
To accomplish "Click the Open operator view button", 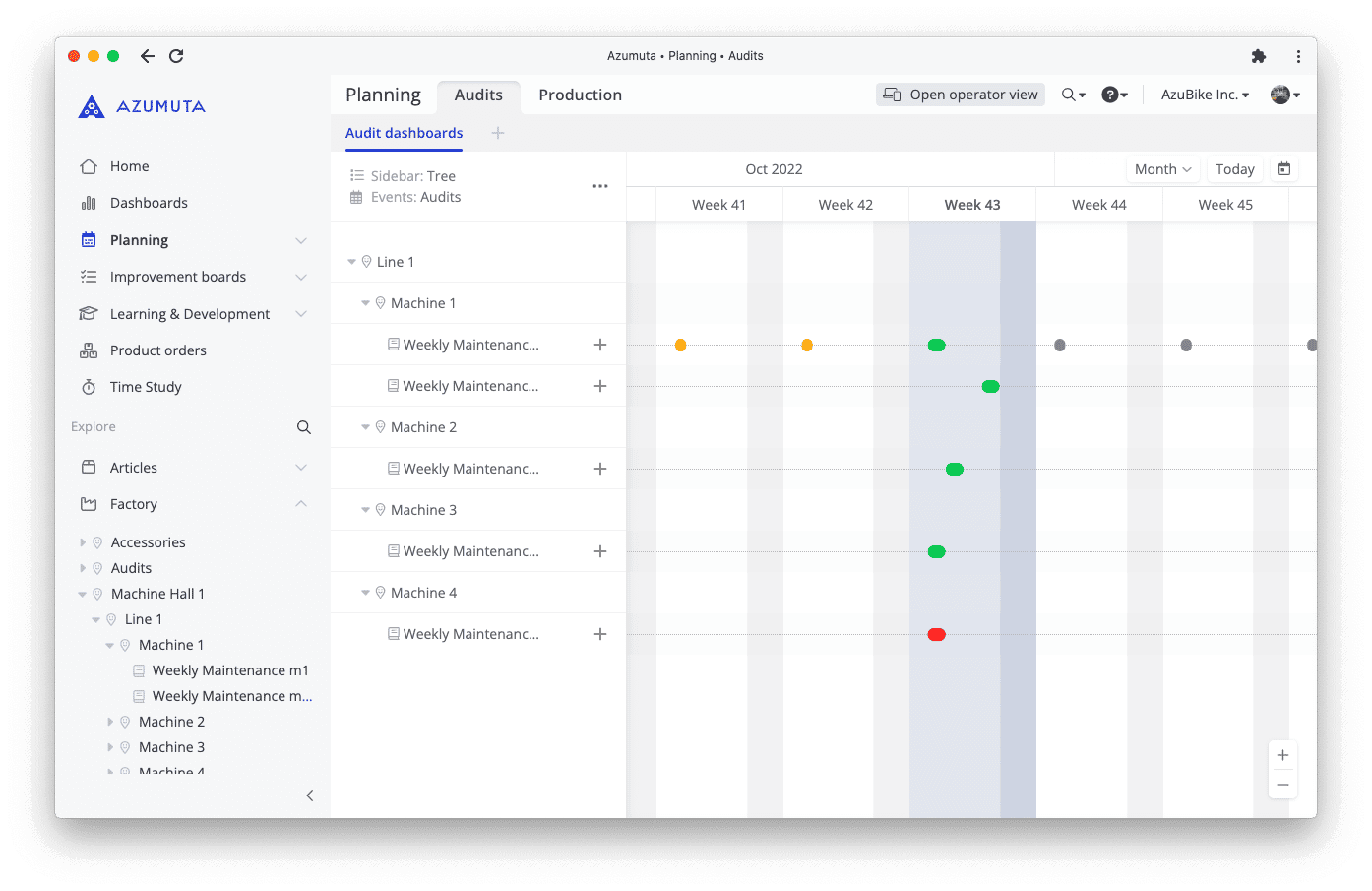I will (960, 94).
